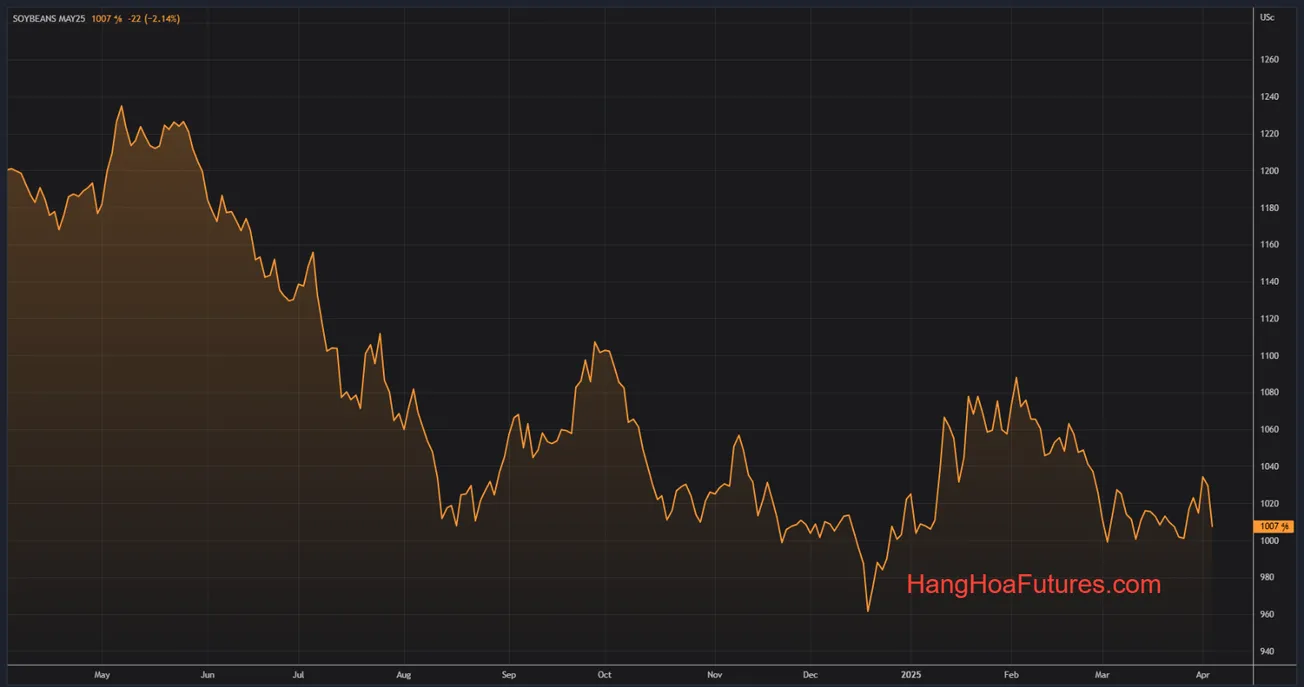Screen dimensions: 1304x687
Task: Click the SOYBEANS MAY25 symbol title
Action: tap(49, 19)
